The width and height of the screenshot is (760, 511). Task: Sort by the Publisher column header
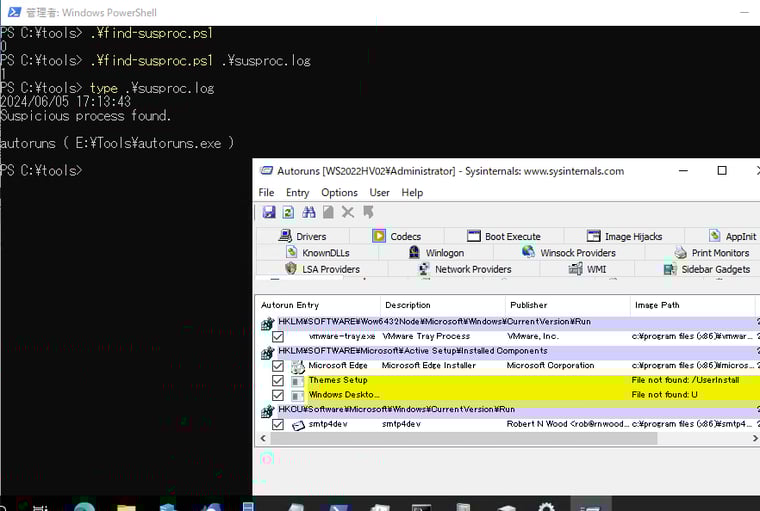coord(568,305)
